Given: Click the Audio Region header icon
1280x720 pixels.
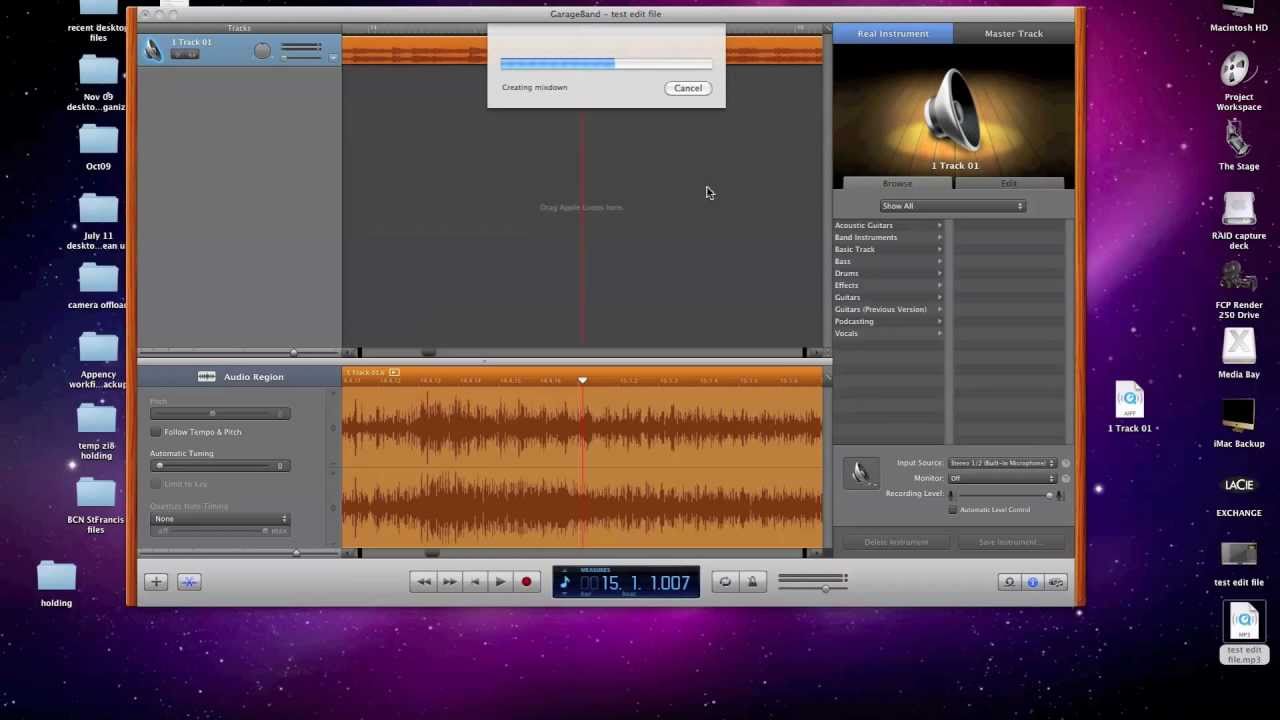Looking at the screenshot, I should point(207,377).
